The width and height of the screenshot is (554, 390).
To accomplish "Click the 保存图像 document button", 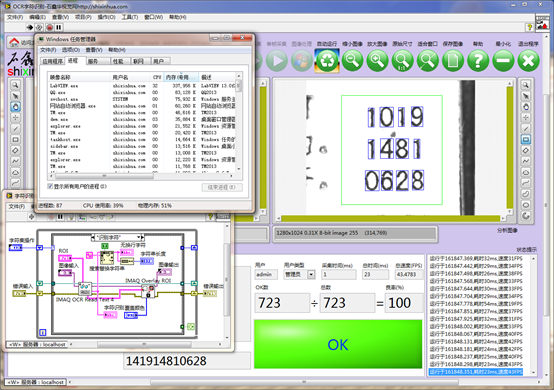I will 453,61.
